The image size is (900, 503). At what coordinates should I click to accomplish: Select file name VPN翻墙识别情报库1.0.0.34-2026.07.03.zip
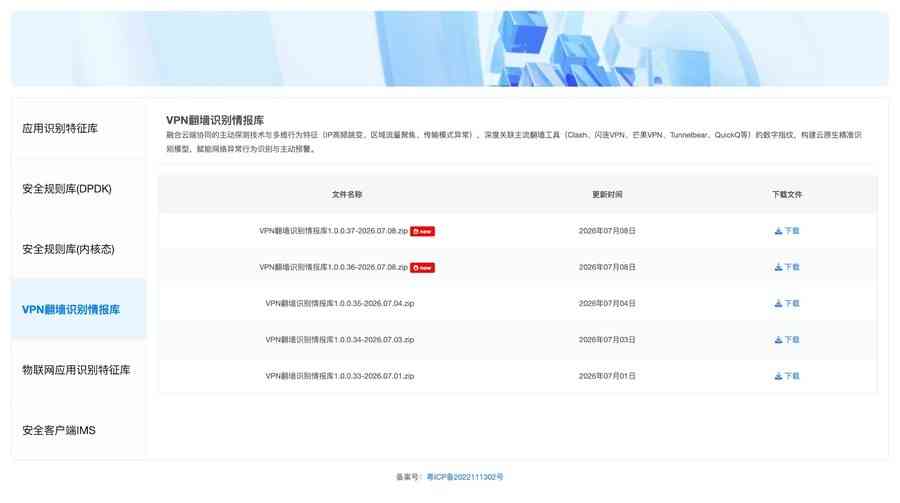pyautogui.click(x=340, y=340)
